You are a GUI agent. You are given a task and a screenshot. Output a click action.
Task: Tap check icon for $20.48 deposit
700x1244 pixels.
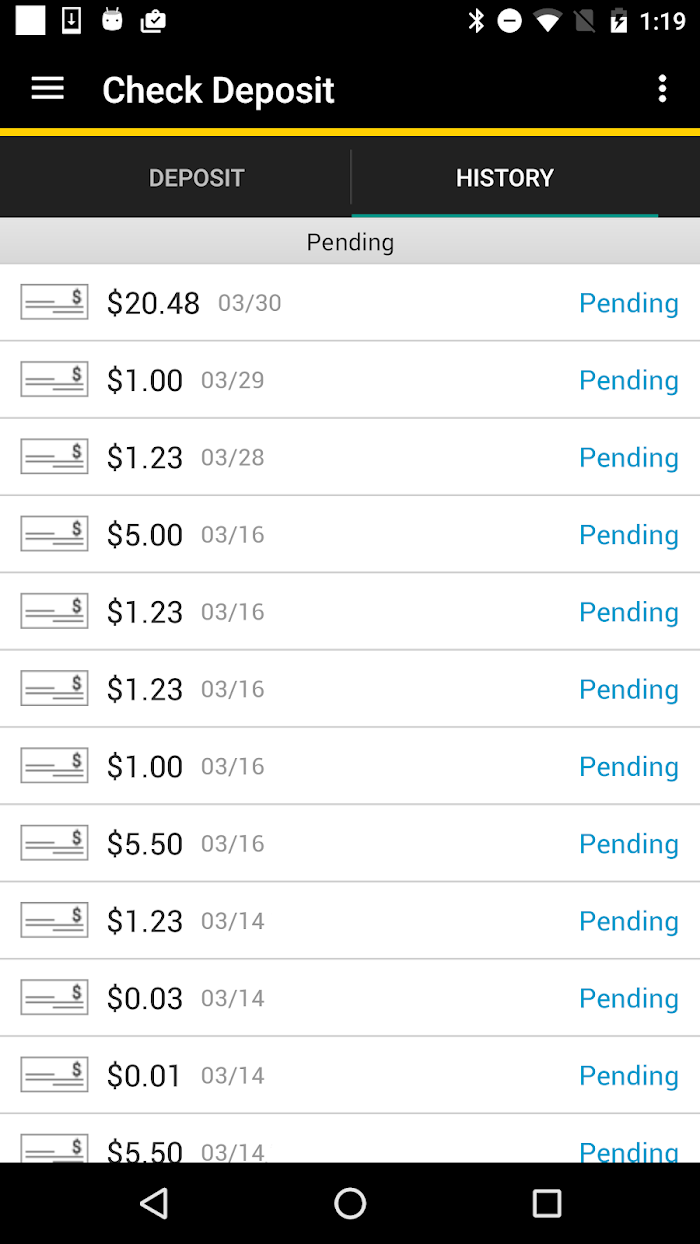(54, 302)
